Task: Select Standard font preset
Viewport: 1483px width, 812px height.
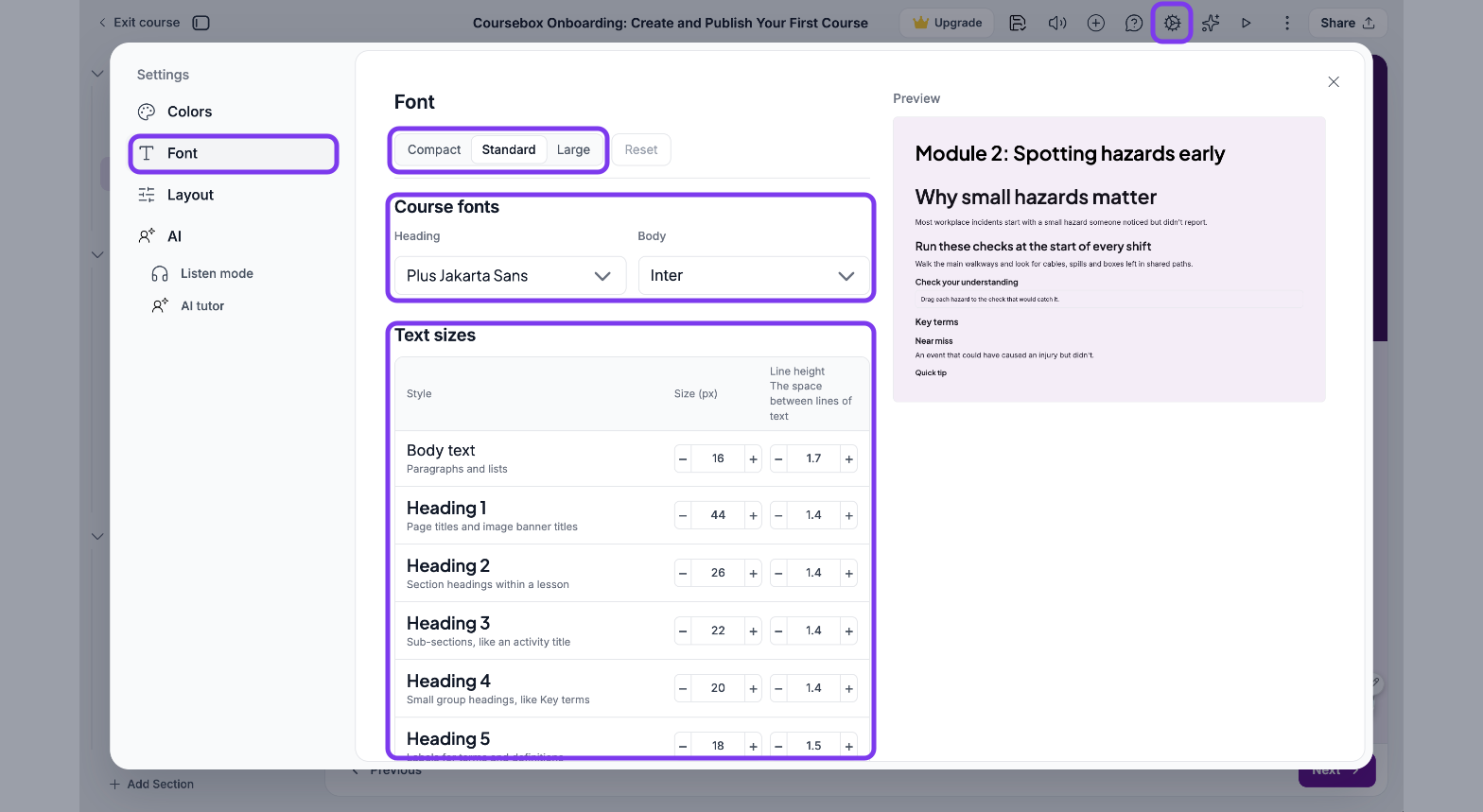Action: 509,149
